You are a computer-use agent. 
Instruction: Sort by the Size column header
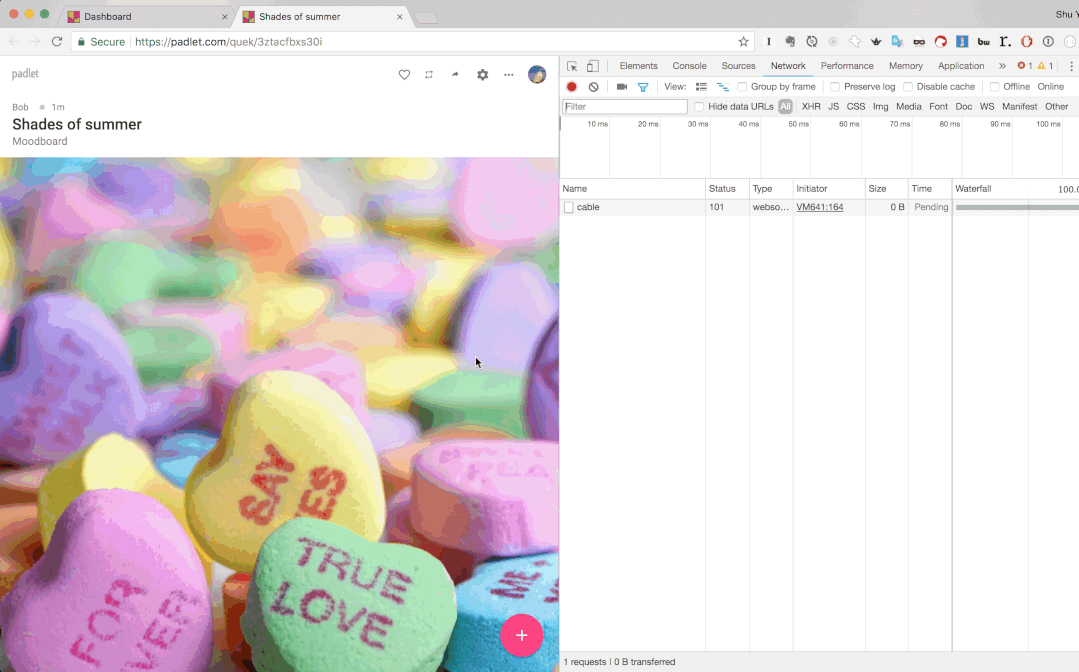[x=886, y=188]
